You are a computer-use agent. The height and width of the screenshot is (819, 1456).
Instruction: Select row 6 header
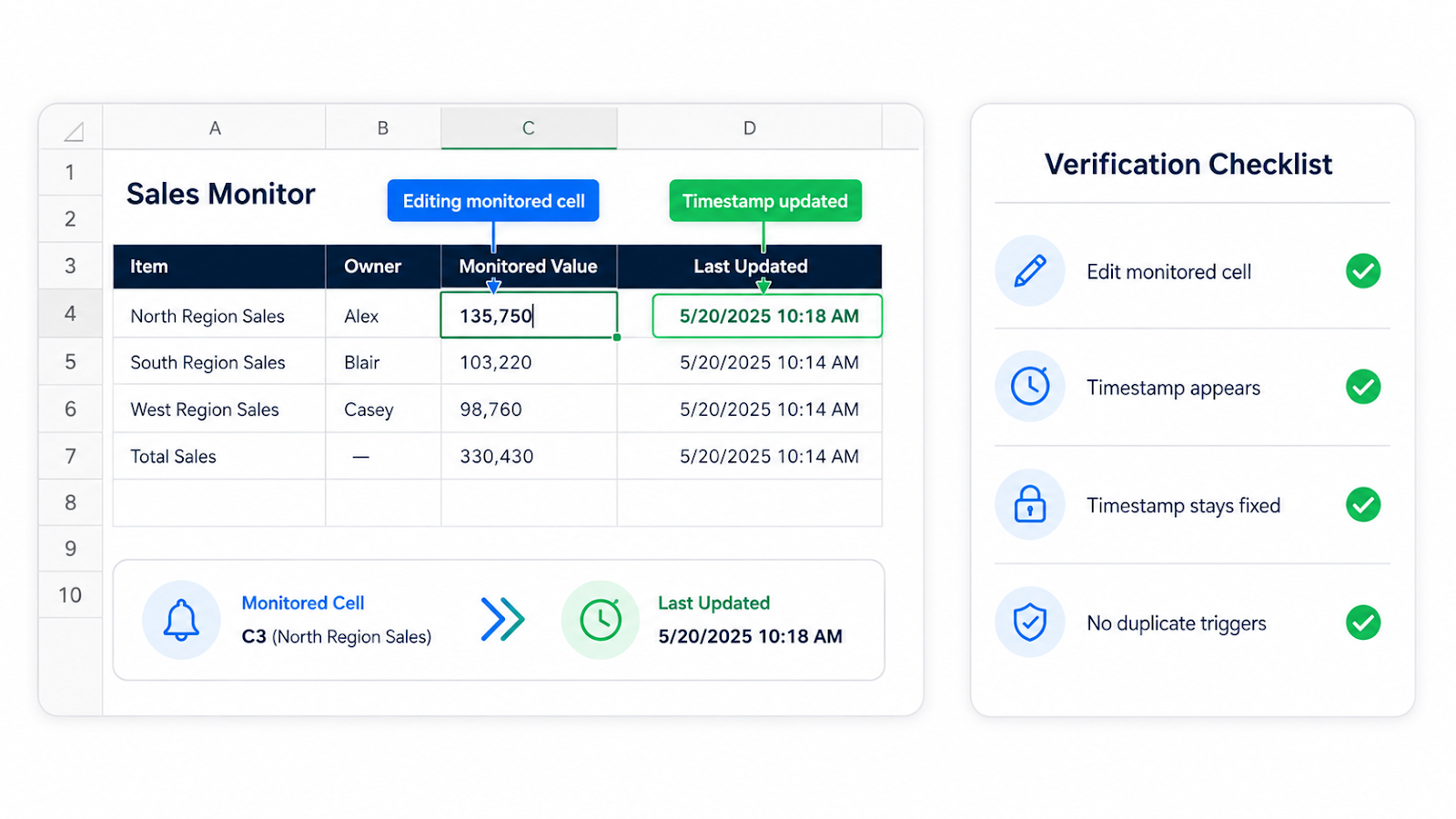click(70, 409)
